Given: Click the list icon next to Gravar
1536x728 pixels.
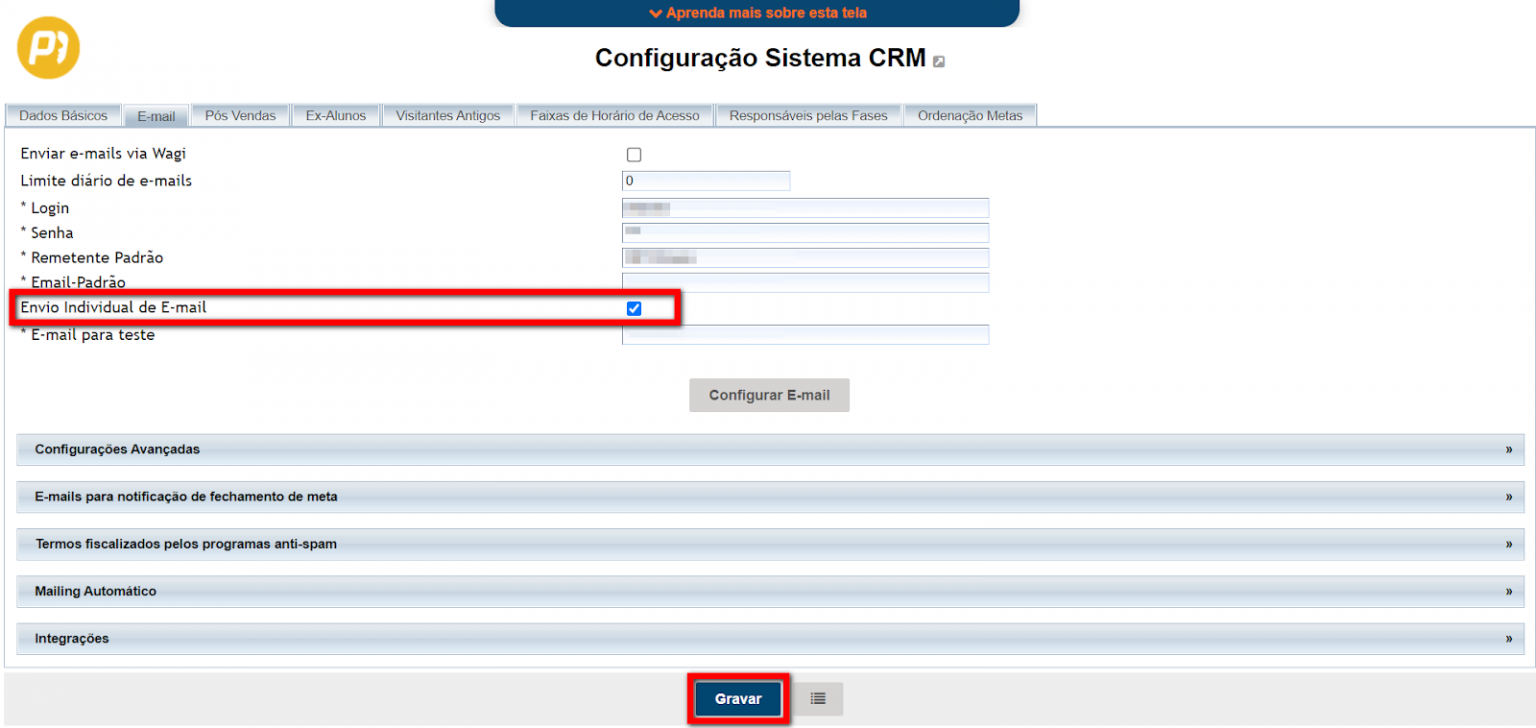Looking at the screenshot, I should 818,699.
